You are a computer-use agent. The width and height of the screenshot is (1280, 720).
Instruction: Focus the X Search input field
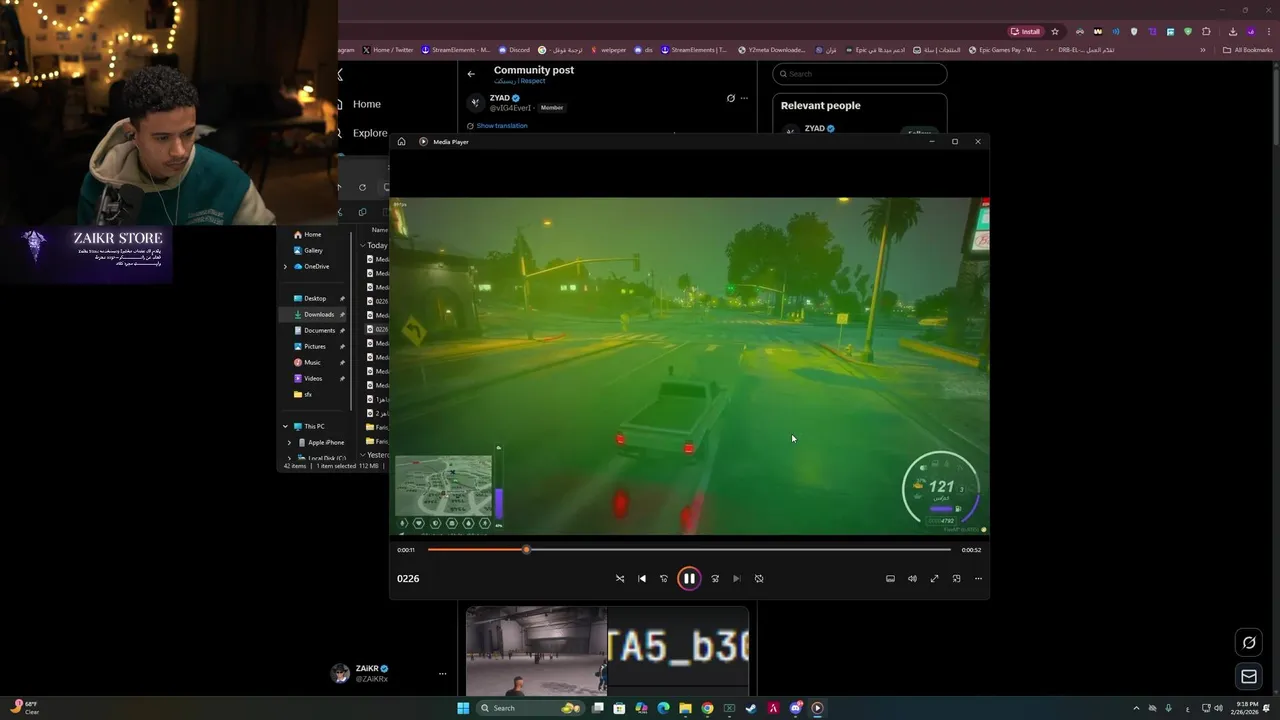click(x=859, y=74)
